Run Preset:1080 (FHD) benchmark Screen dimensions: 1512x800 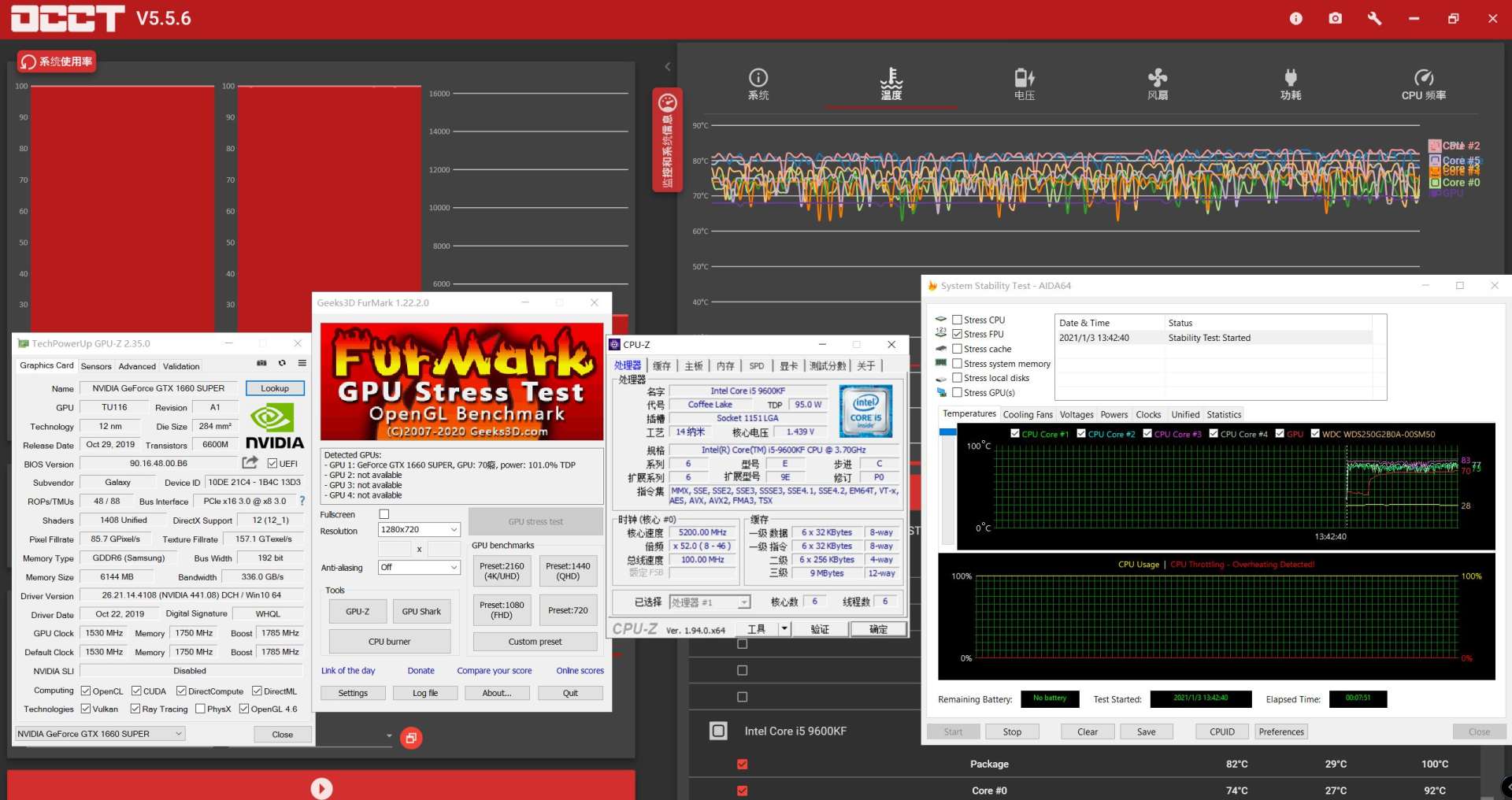tap(502, 610)
